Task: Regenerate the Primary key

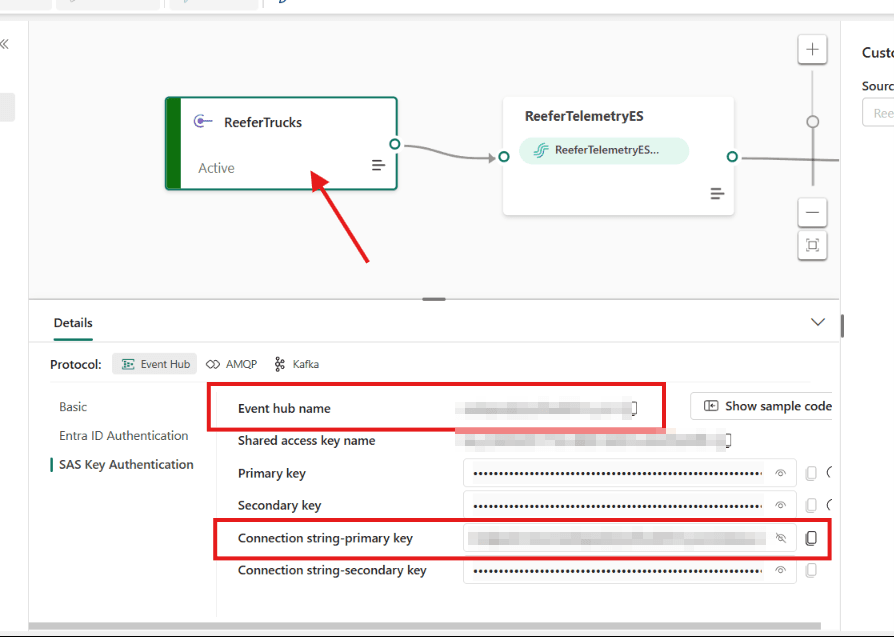Action: pyautogui.click(x=830, y=472)
